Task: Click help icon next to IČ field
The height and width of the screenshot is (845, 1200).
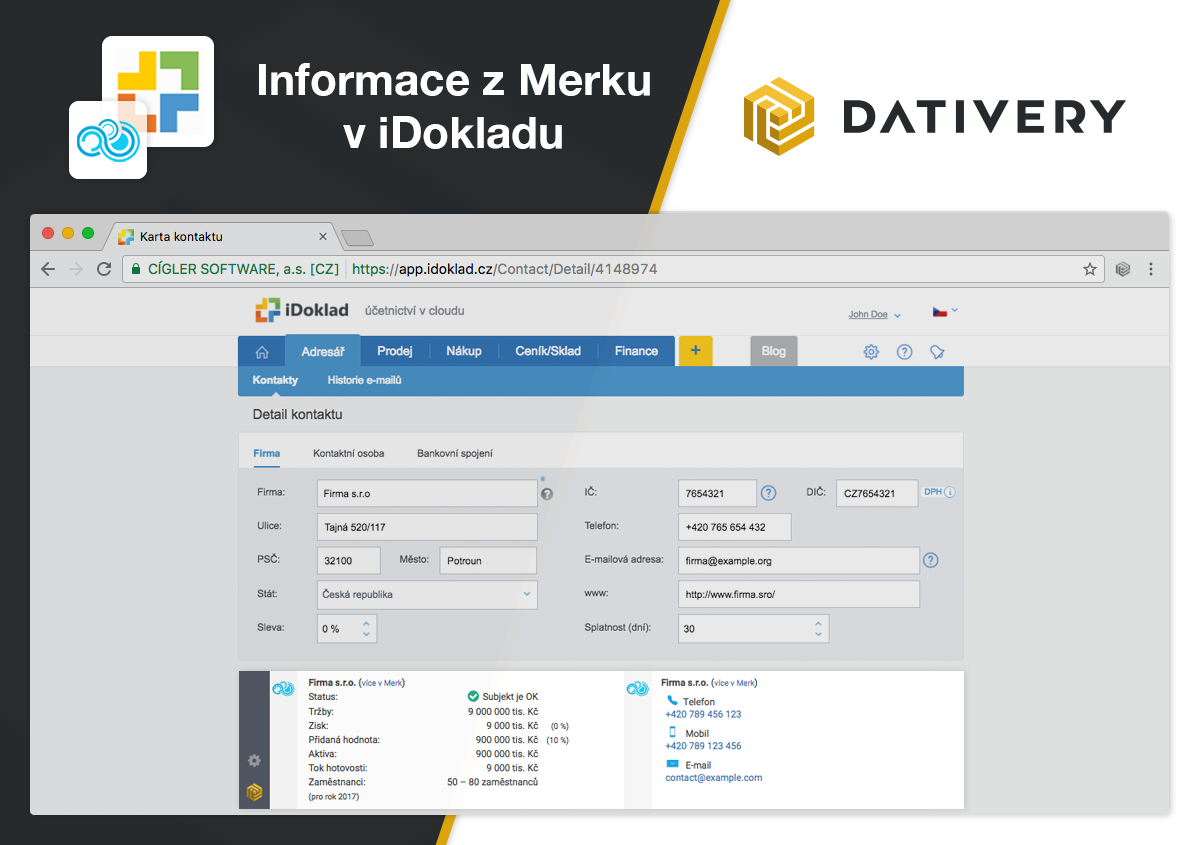Action: point(769,493)
